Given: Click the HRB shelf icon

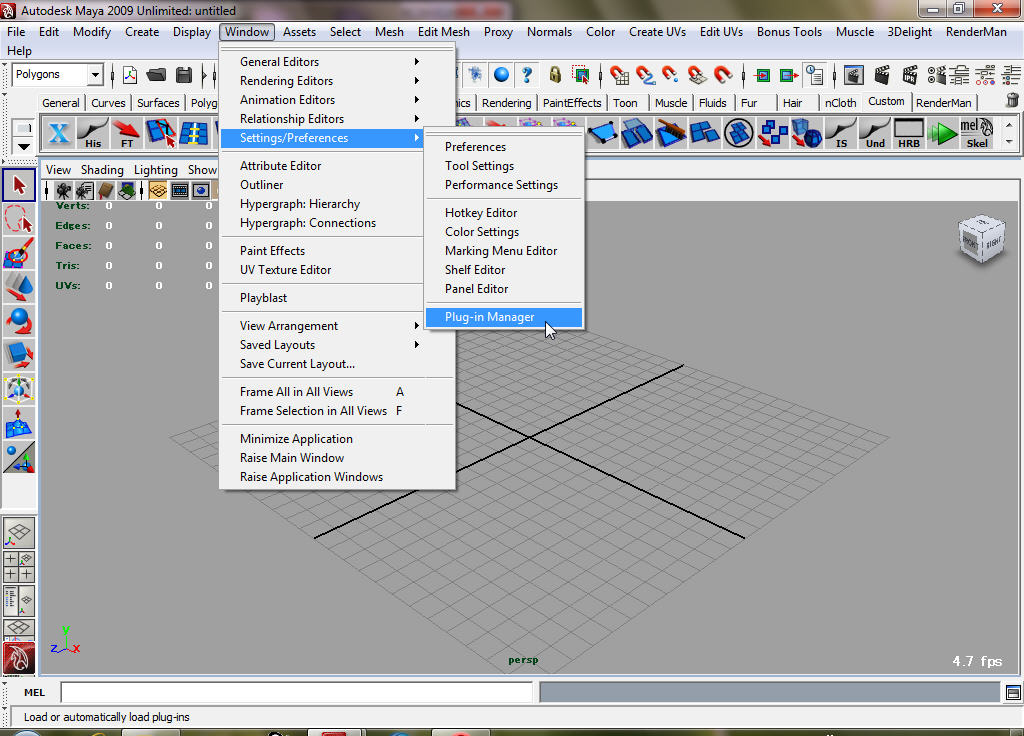Looking at the screenshot, I should 909,133.
